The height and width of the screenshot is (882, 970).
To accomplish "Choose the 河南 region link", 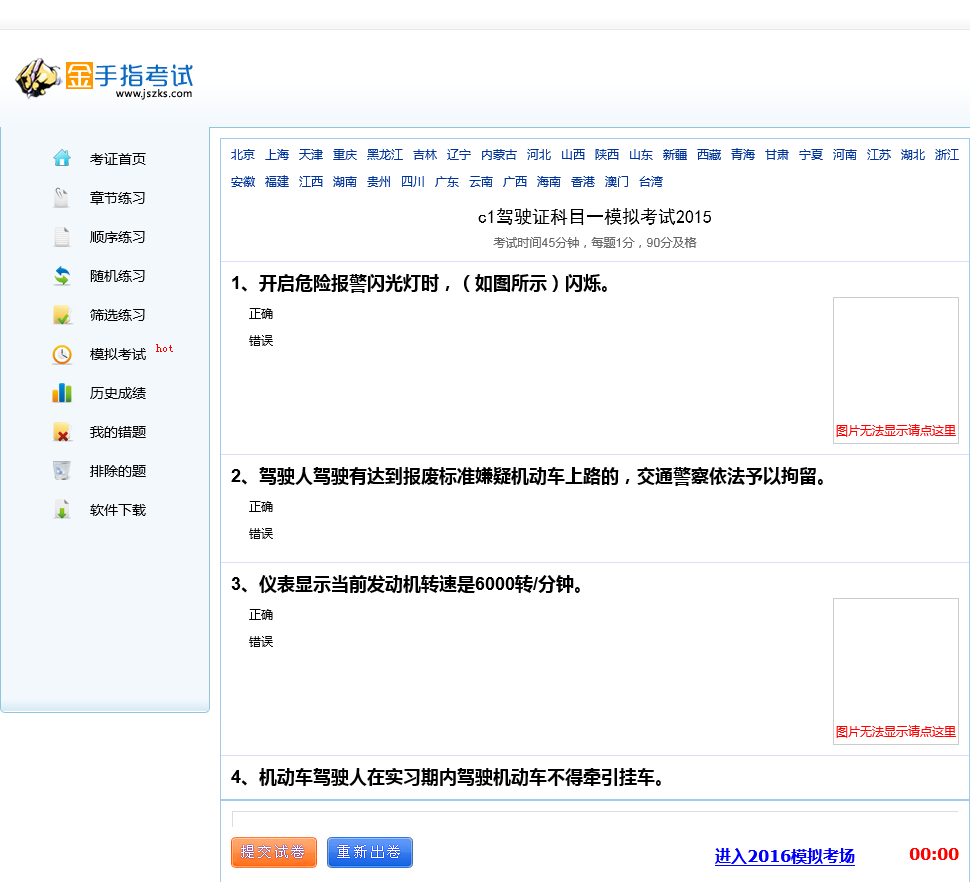I will click(845, 155).
